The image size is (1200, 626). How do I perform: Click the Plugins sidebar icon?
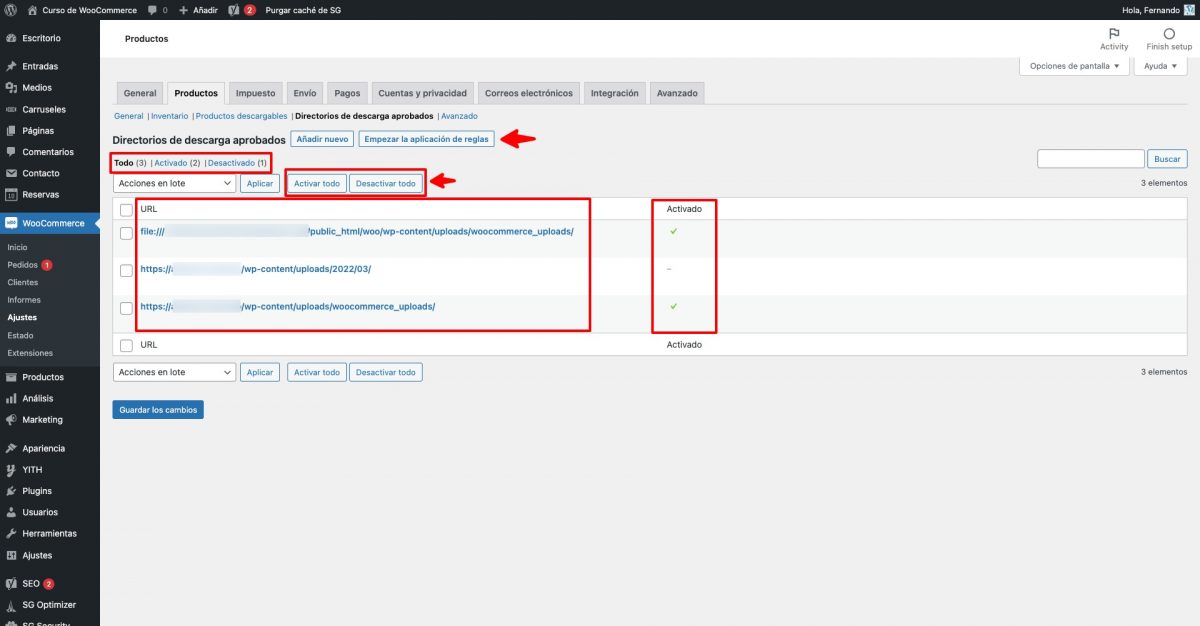point(11,491)
